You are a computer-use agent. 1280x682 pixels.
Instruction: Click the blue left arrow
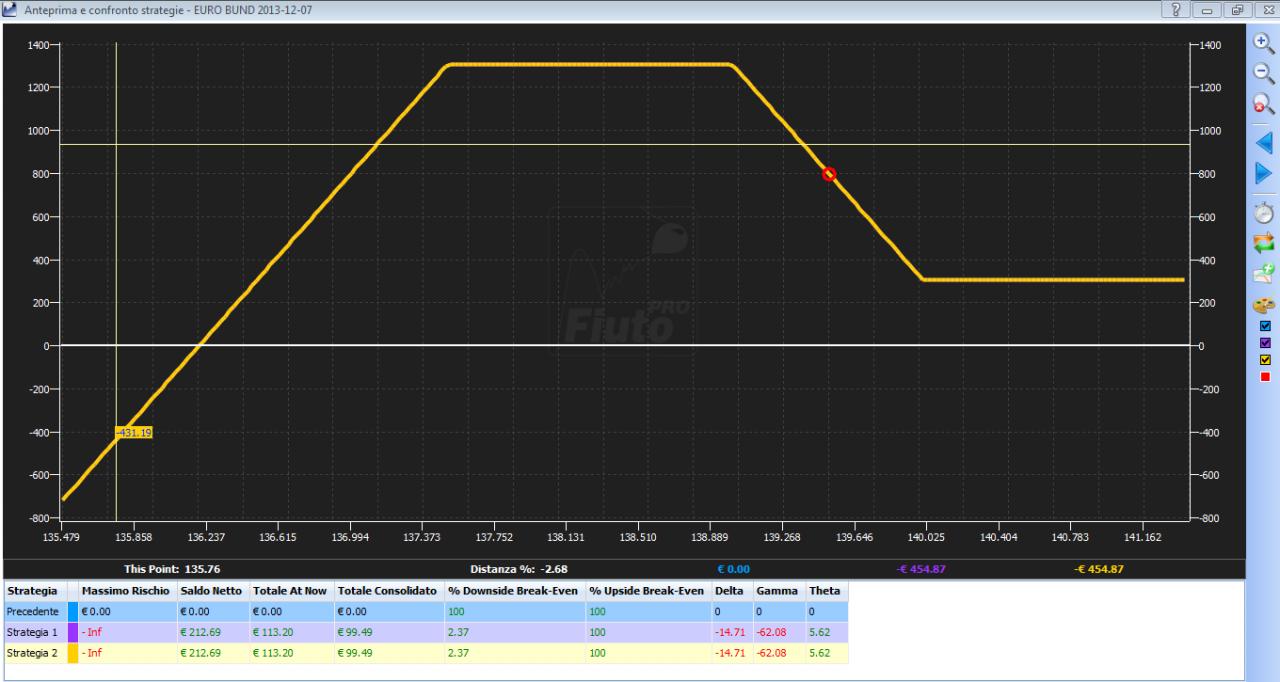click(x=1264, y=143)
